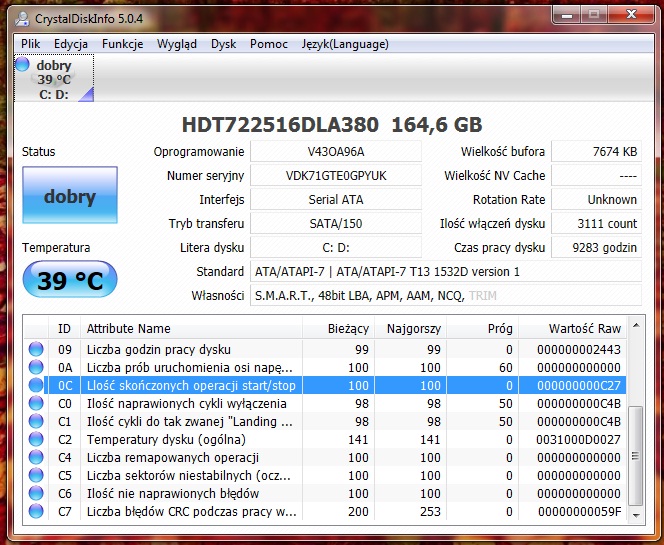Click the large dobry health status button

(x=70, y=195)
